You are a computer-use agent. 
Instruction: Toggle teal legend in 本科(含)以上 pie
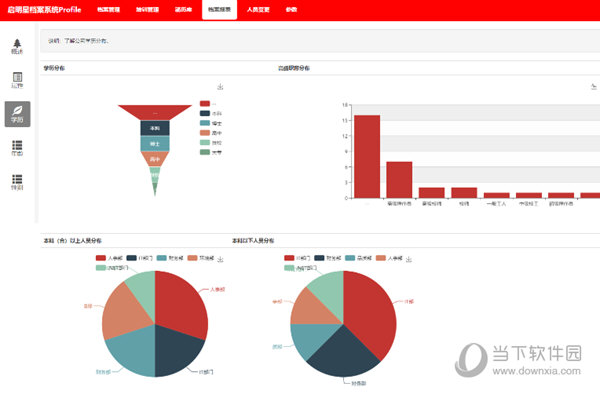coord(170,258)
